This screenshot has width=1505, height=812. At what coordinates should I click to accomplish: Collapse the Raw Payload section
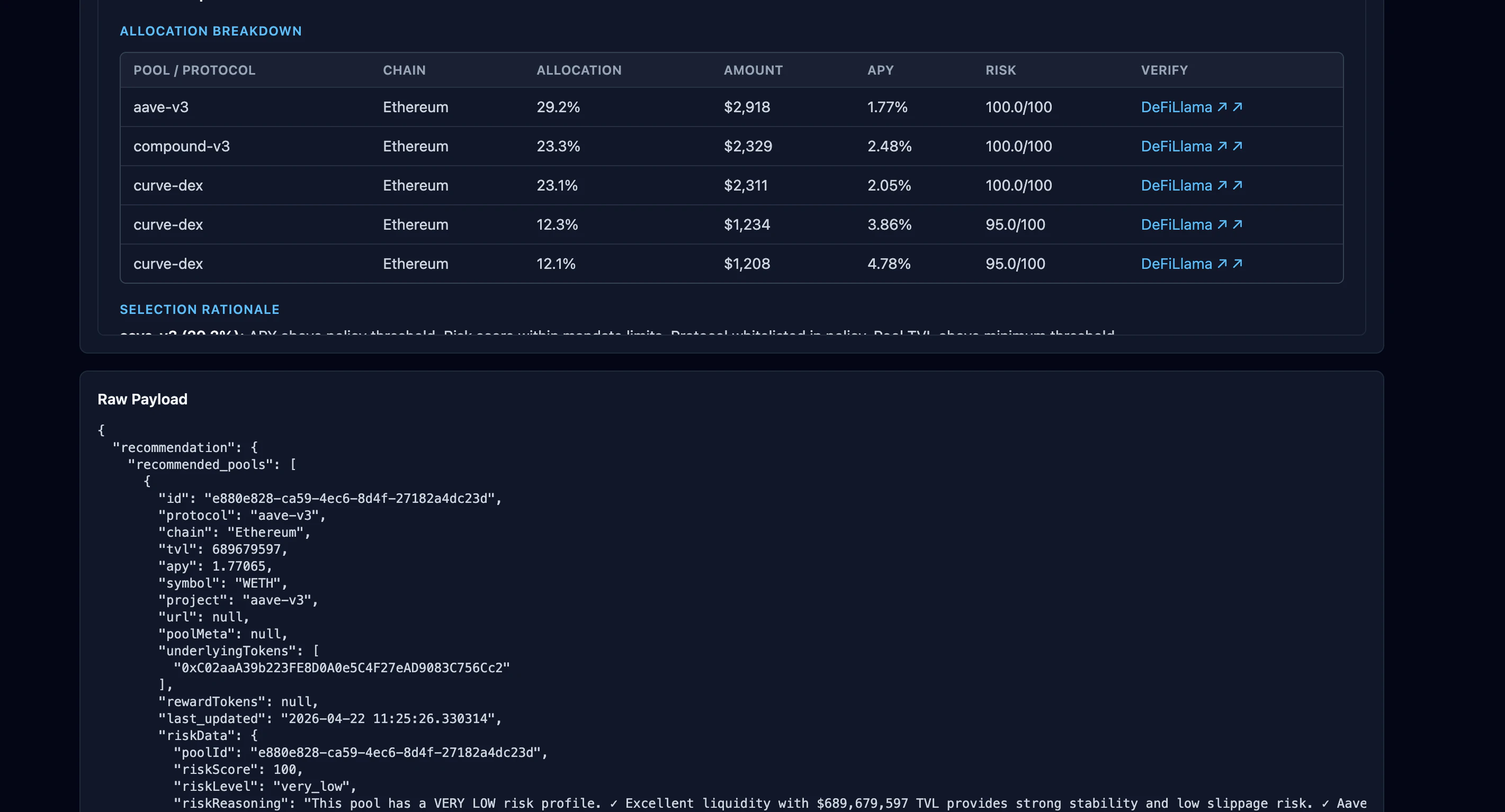142,399
